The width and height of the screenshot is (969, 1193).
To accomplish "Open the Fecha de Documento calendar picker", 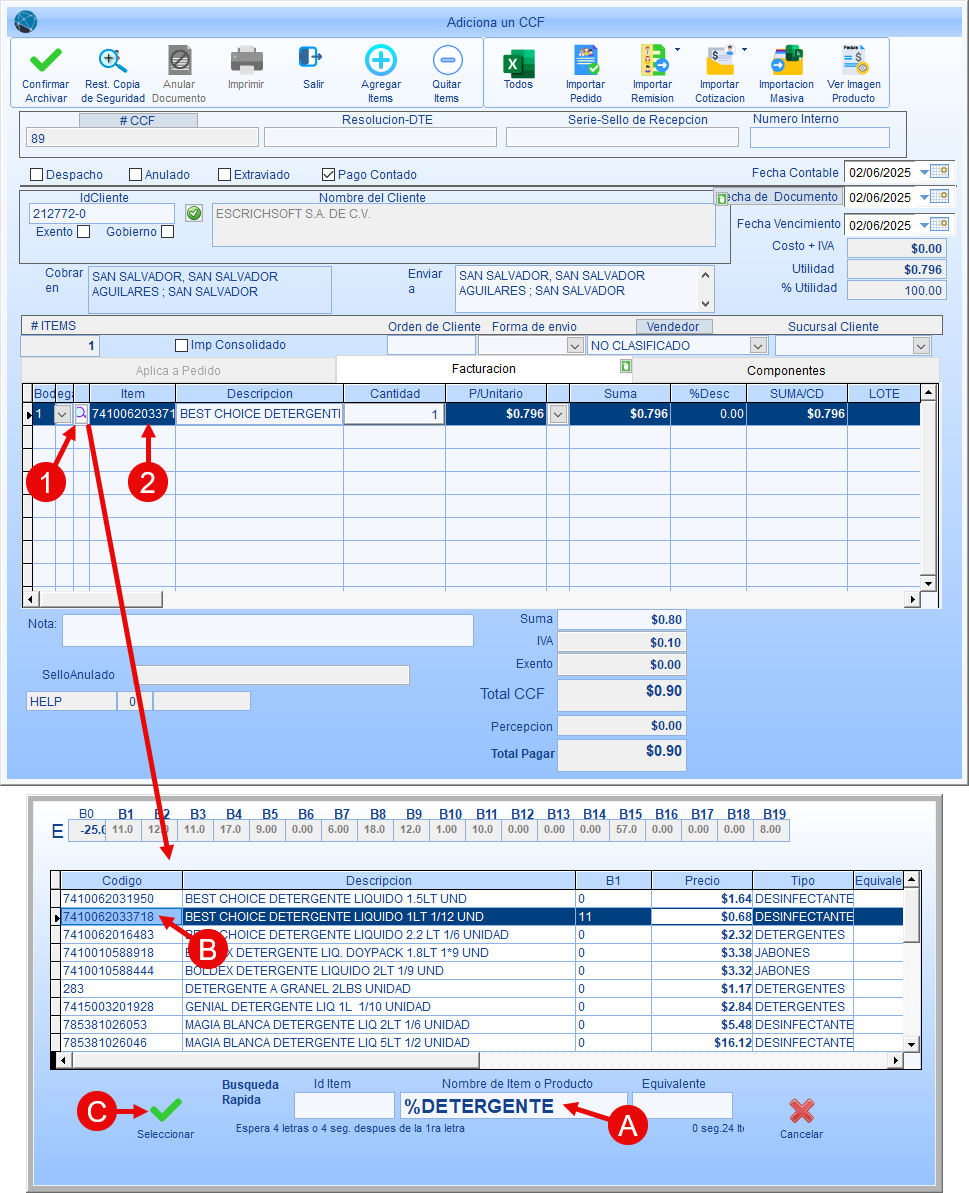I will click(940, 197).
